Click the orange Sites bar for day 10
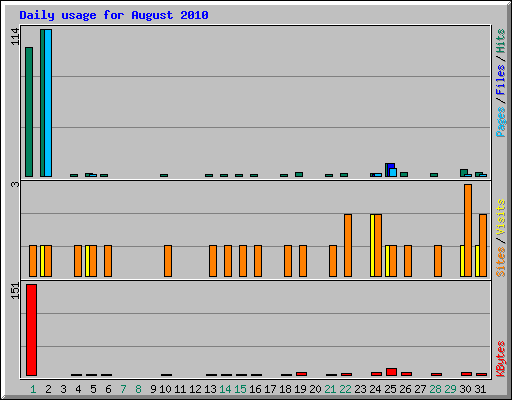Viewport: 512px width, 400px height. tap(168, 261)
